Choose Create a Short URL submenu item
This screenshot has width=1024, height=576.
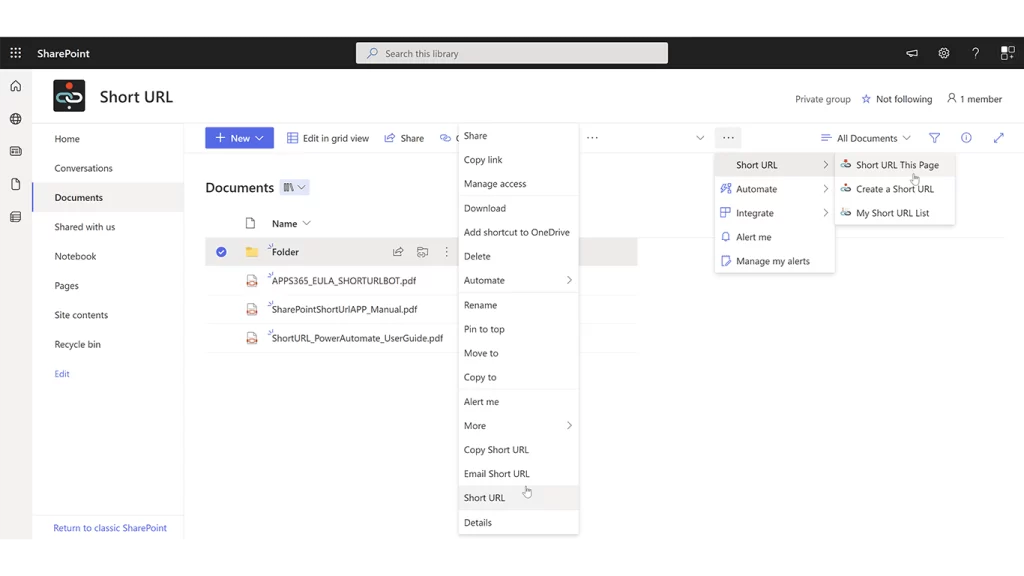coord(895,189)
